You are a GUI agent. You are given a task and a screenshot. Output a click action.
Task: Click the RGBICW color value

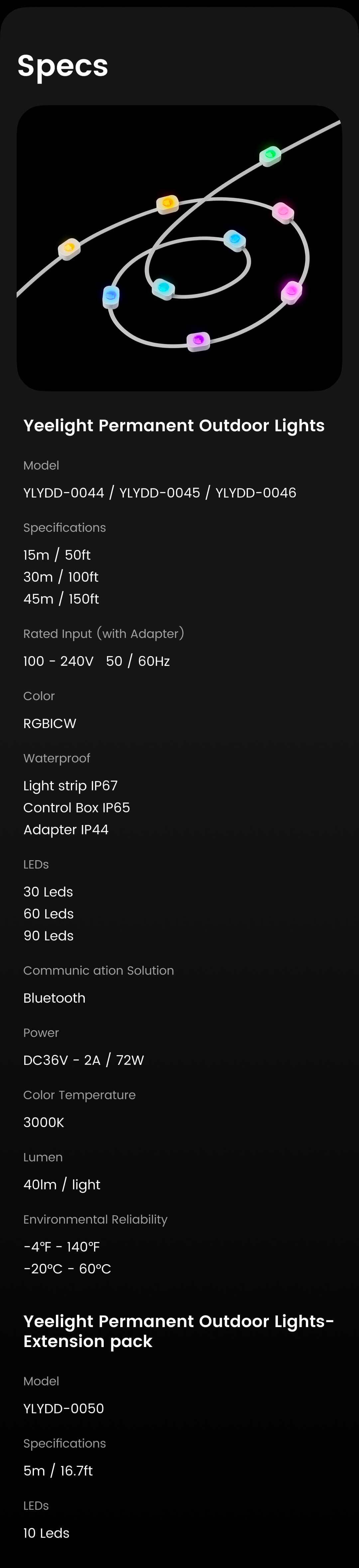pyautogui.click(x=50, y=723)
